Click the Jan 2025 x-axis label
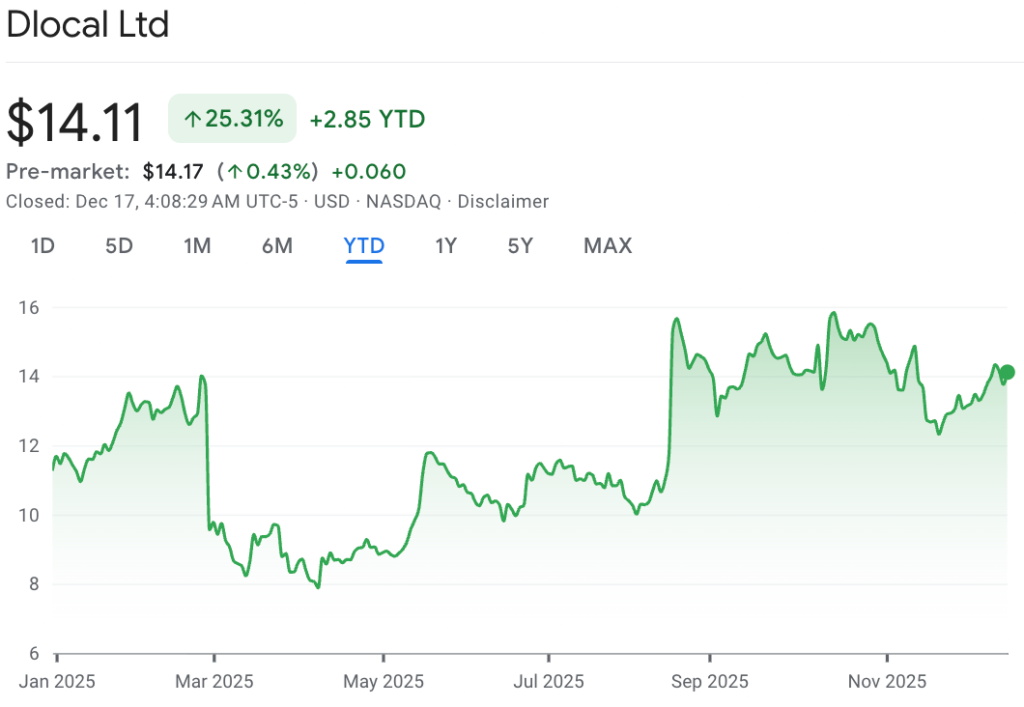Image resolution: width=1024 pixels, height=707 pixels. [x=58, y=681]
